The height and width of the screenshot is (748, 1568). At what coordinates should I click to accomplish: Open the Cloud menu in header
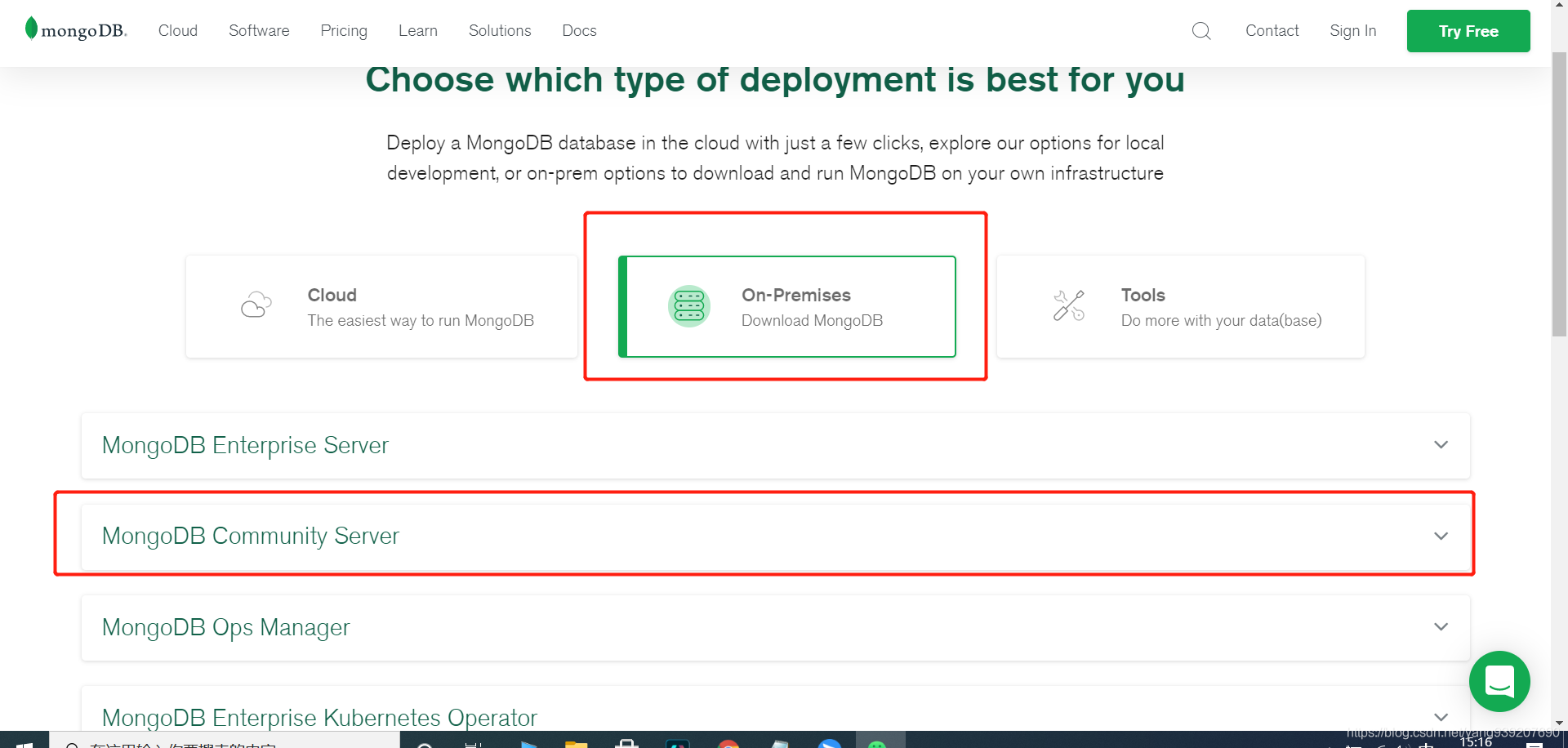tap(178, 31)
